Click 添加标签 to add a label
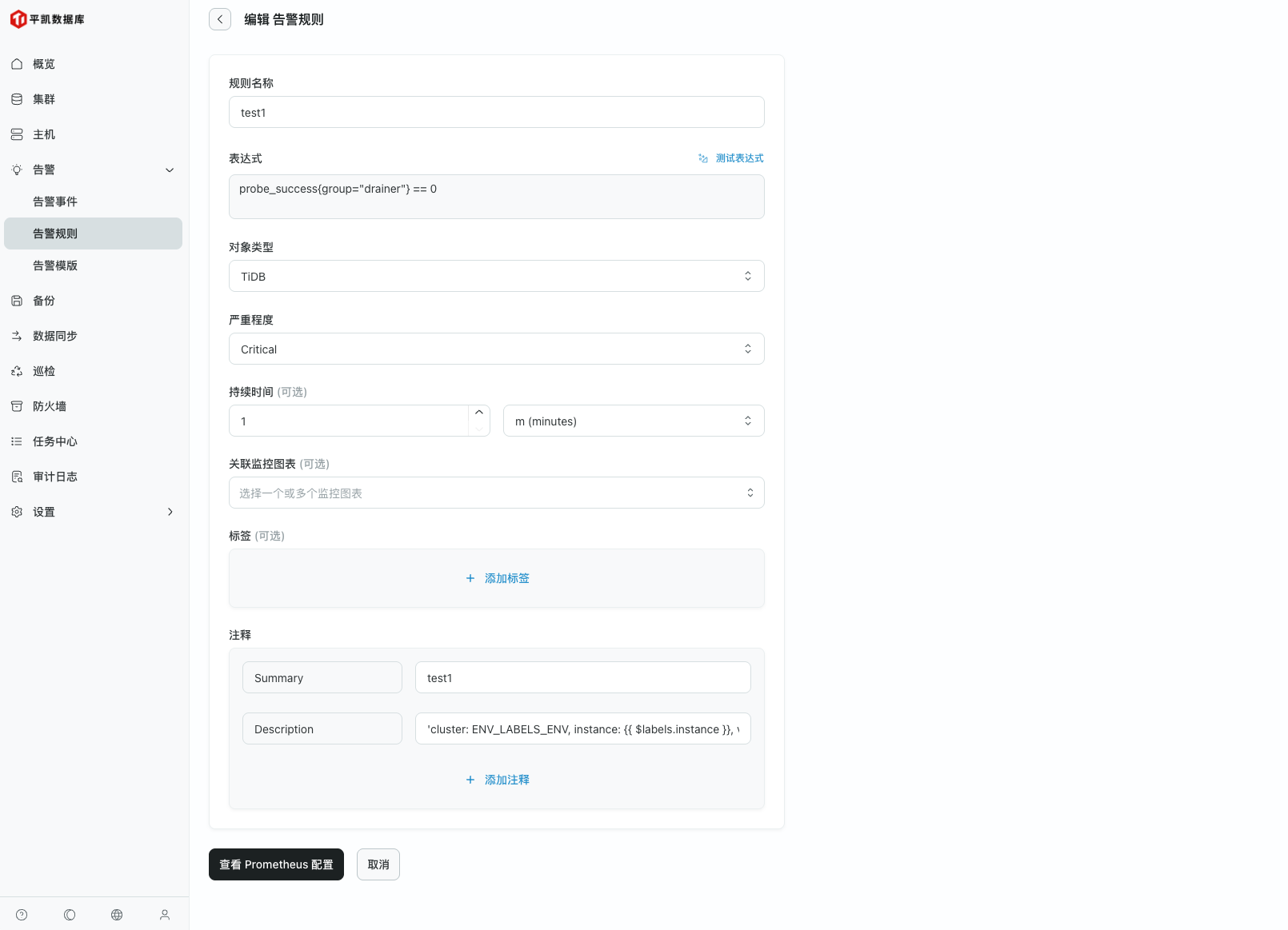The width and height of the screenshot is (1288, 930). (x=497, y=578)
